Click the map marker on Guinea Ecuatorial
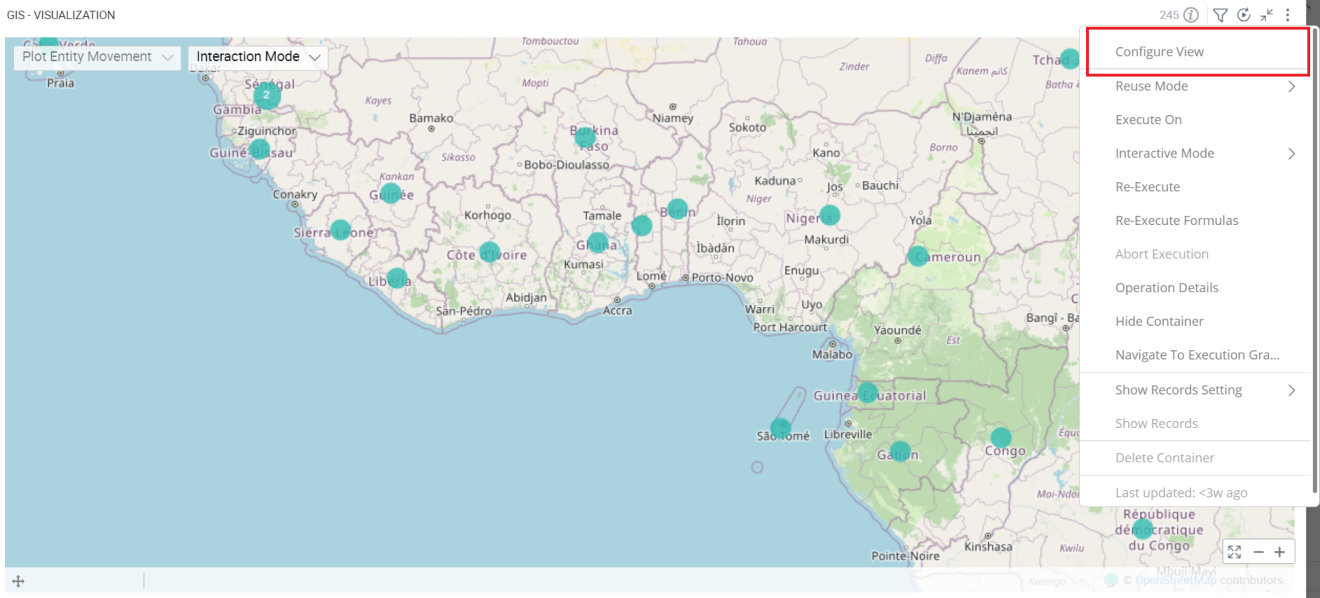 868,392
